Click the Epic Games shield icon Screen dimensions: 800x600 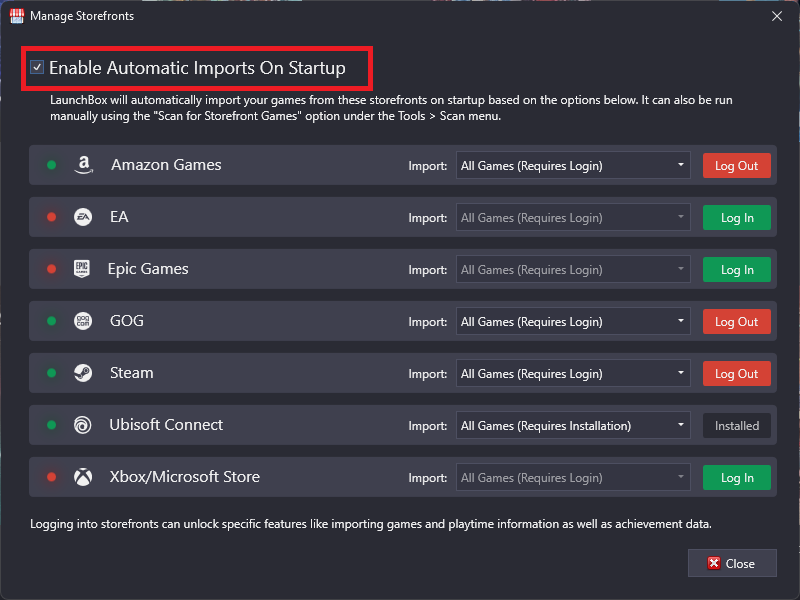[82, 269]
